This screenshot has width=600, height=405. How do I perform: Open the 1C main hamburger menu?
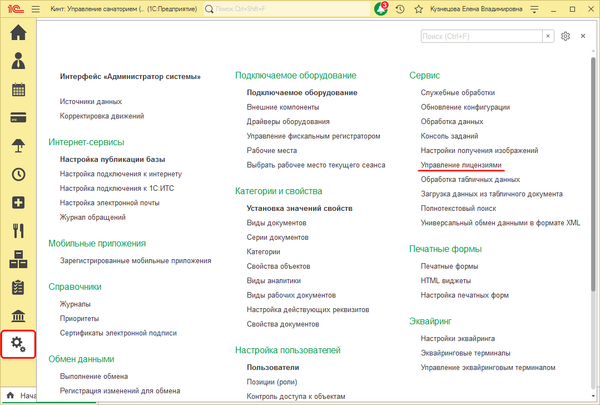point(36,9)
